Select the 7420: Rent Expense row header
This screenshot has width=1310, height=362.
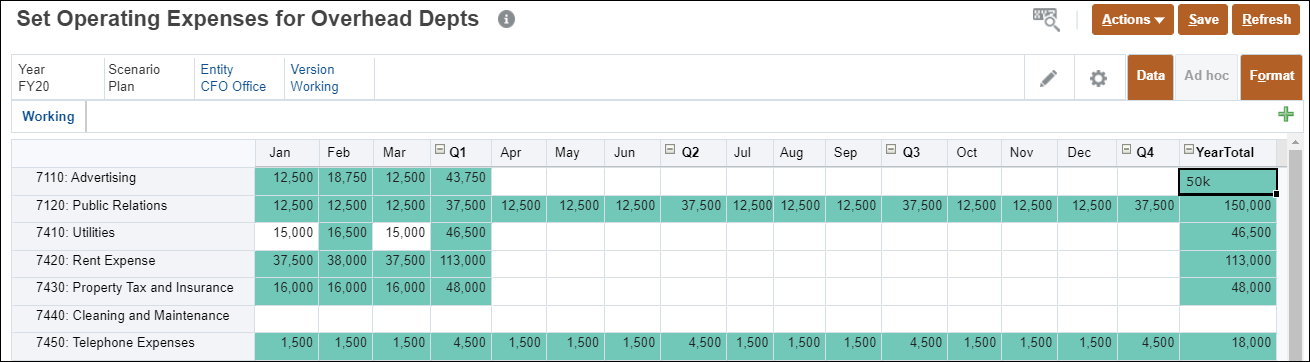pos(133,263)
